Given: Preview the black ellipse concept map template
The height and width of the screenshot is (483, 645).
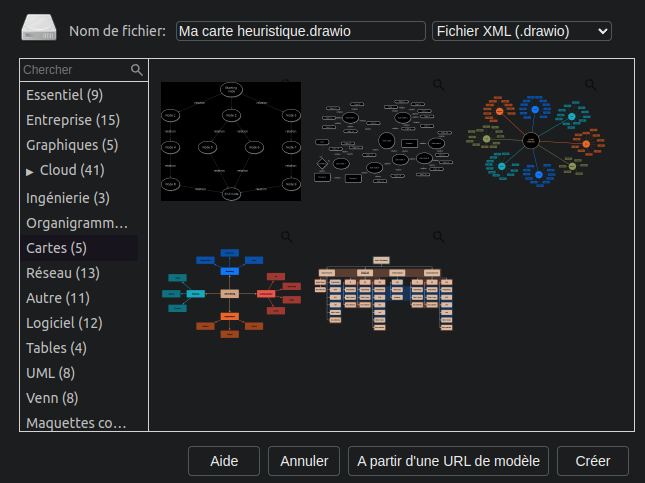Looking at the screenshot, I should pos(439,85).
